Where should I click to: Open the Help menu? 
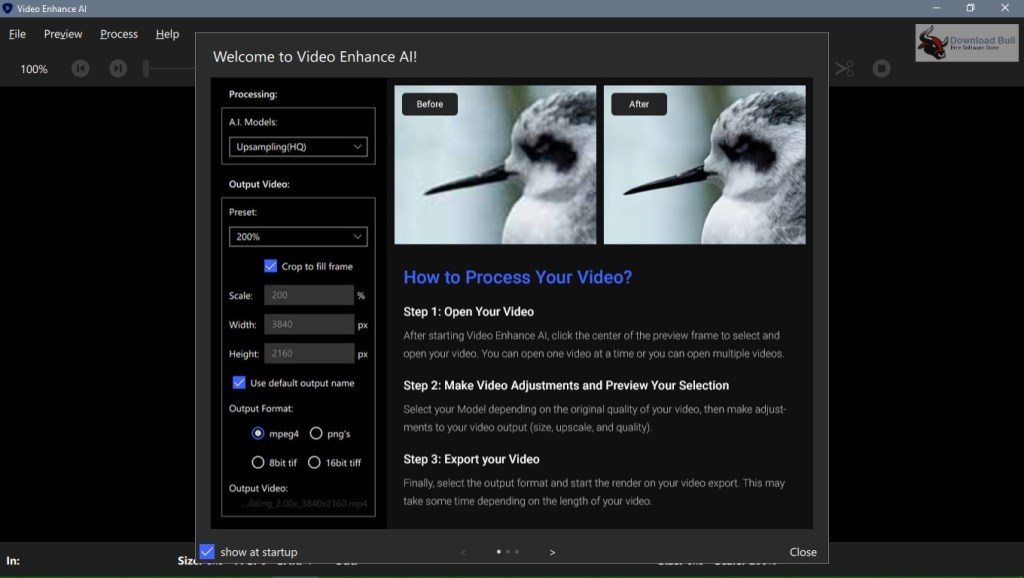(167, 34)
